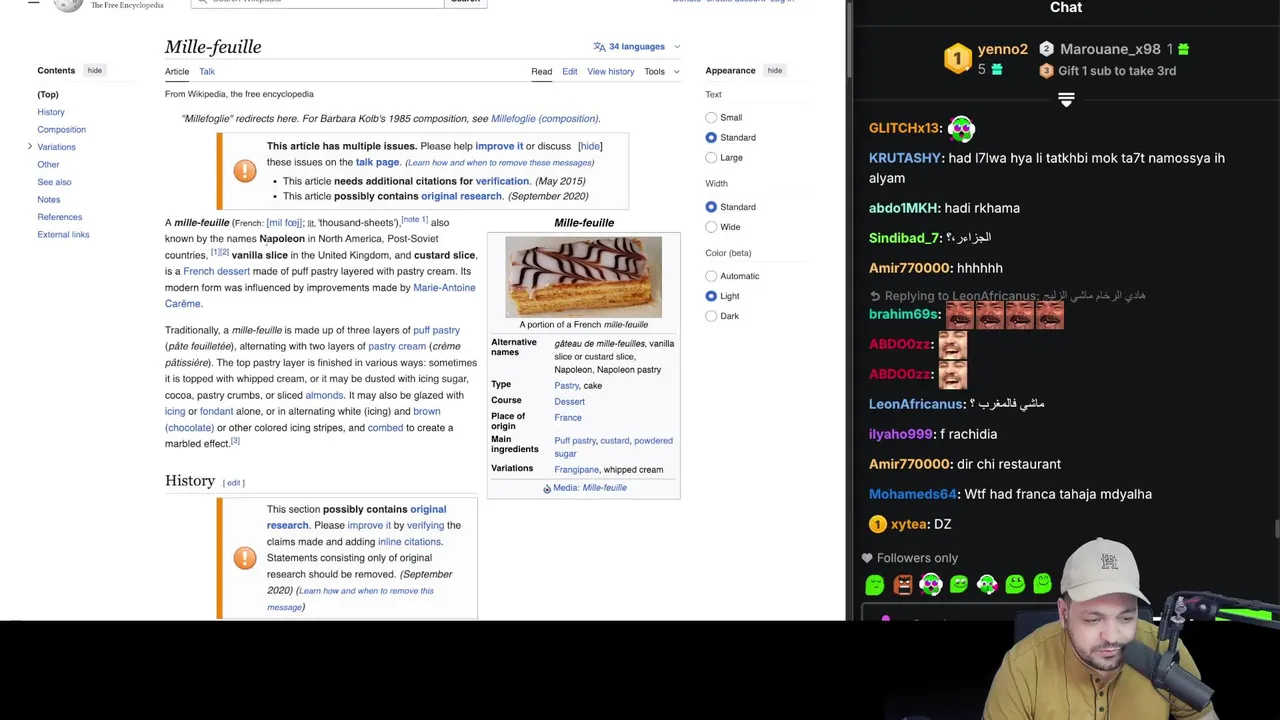The height and width of the screenshot is (720, 1280).
Task: Click the bronze rank 3 badge
Action: [x=1046, y=71]
